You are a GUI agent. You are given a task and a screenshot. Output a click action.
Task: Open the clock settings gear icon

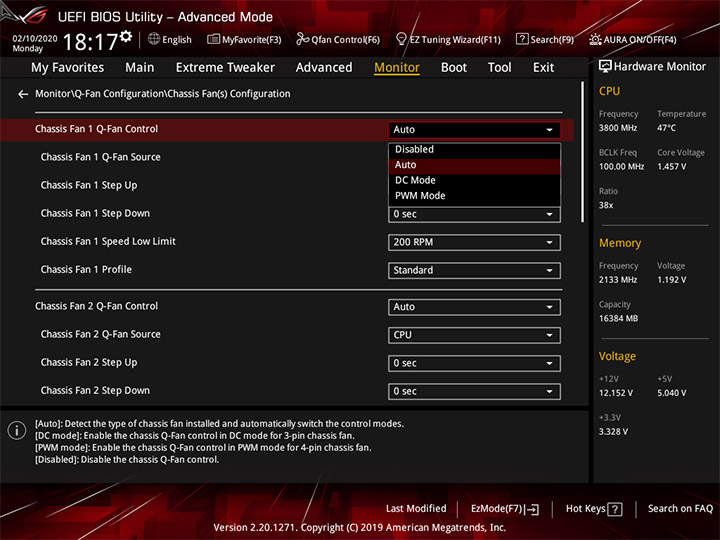click(x=126, y=36)
